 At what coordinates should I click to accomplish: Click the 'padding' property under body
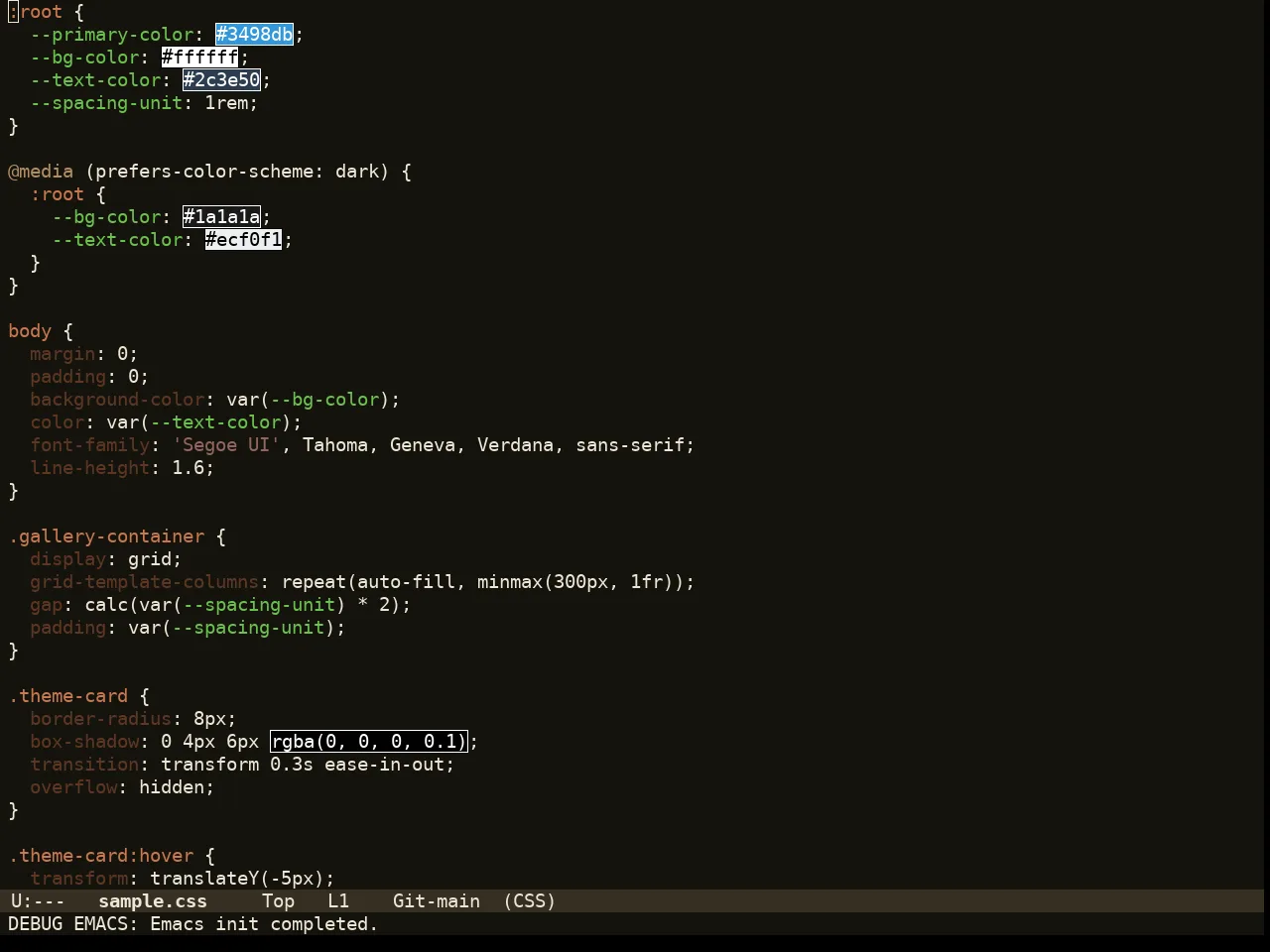(68, 377)
